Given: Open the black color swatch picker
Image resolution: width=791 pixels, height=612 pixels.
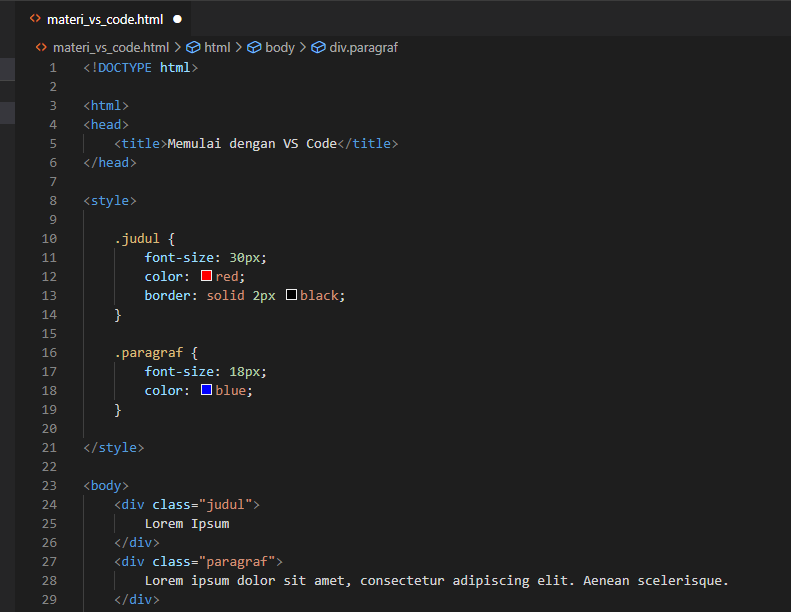Looking at the screenshot, I should click(x=291, y=295).
